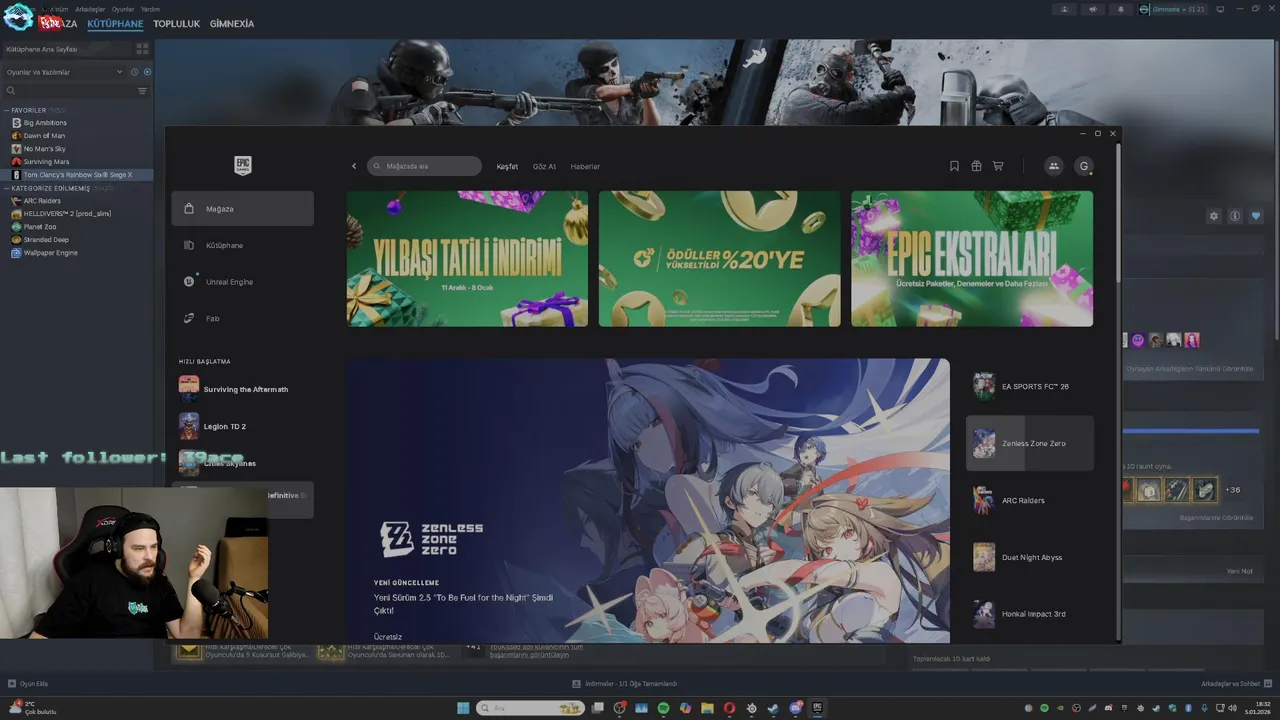The width and height of the screenshot is (1280, 720).
Task: Select EA SPORTS FC 26 in carousel list
Action: coord(1029,386)
